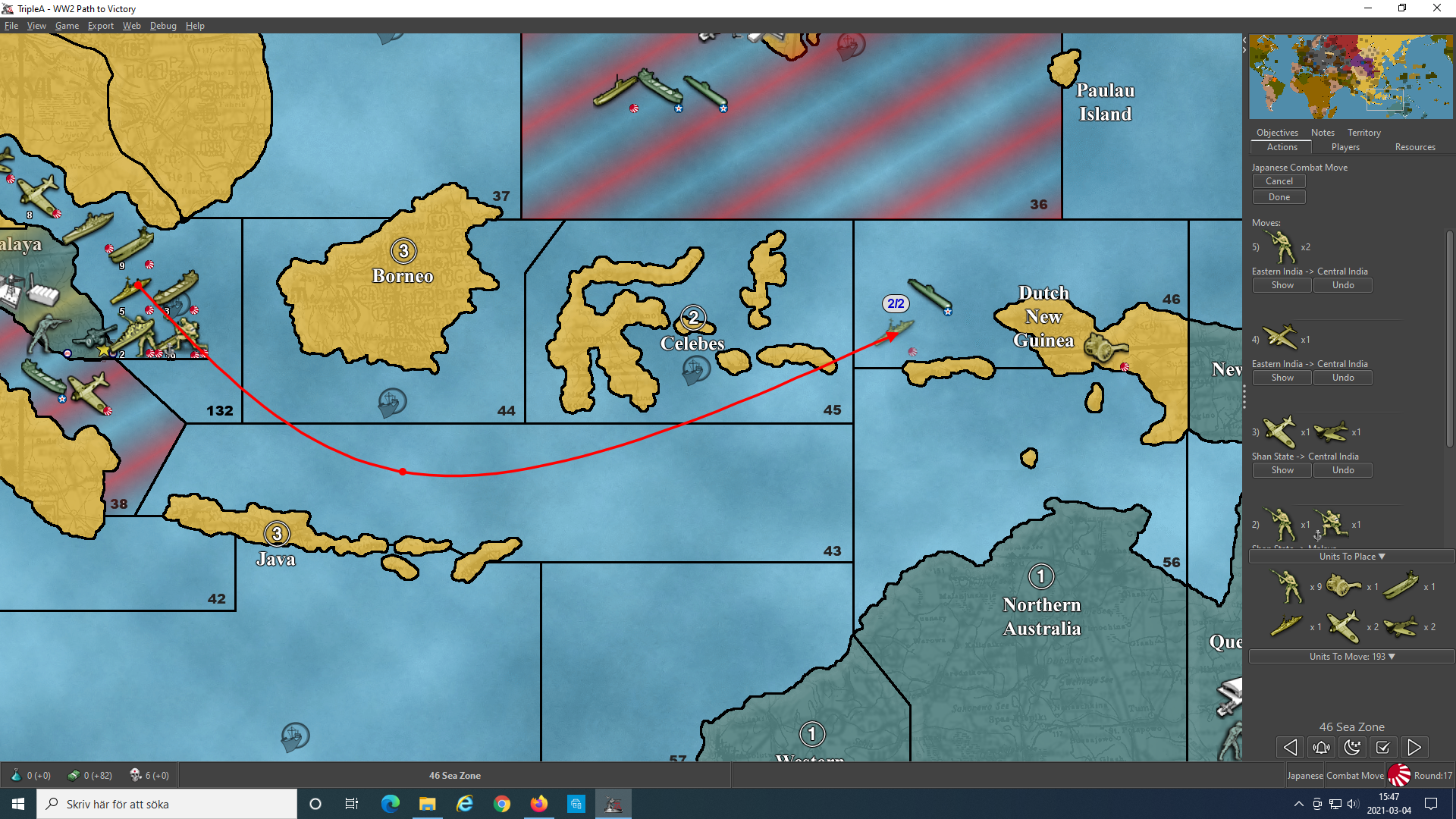
Task: Click Done to end combat move
Action: [1279, 197]
